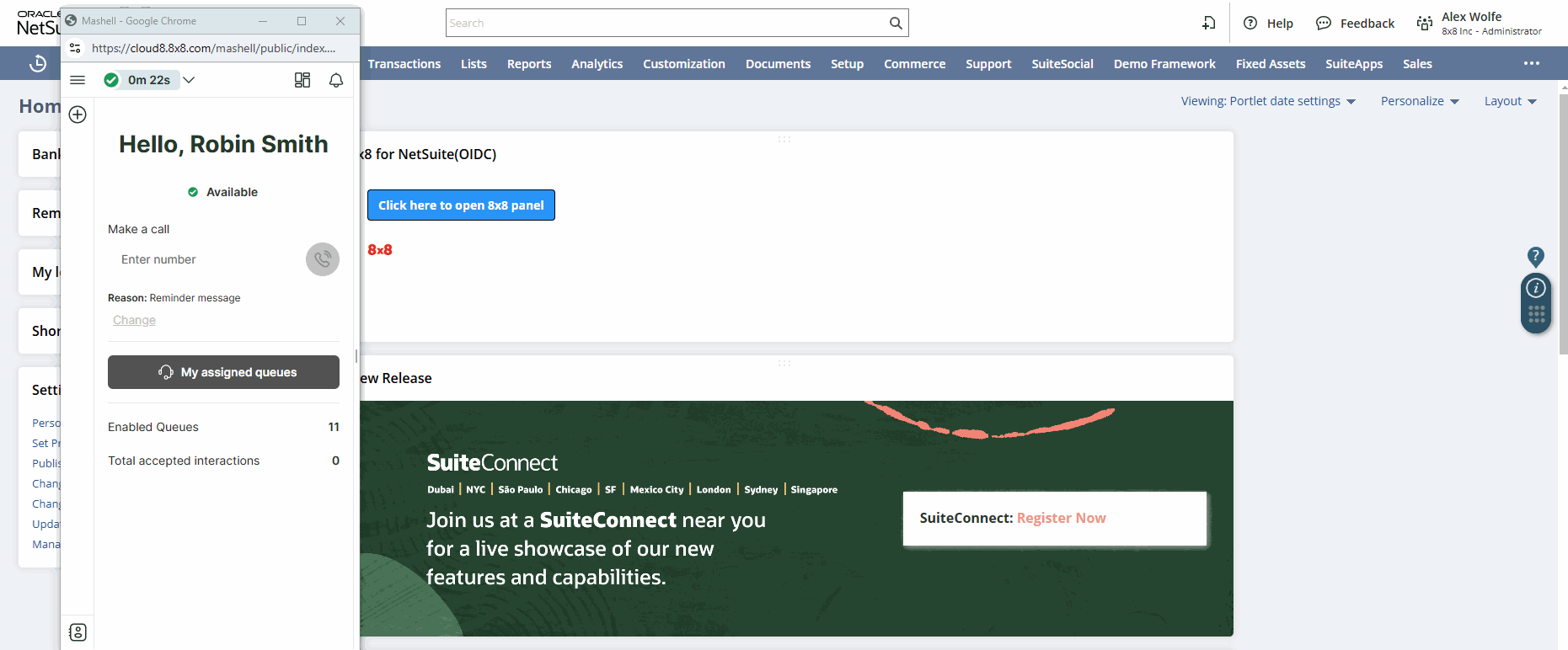The image size is (1568, 650).
Task: Open the hamburger menu in 8x8 panel
Action: [x=78, y=80]
